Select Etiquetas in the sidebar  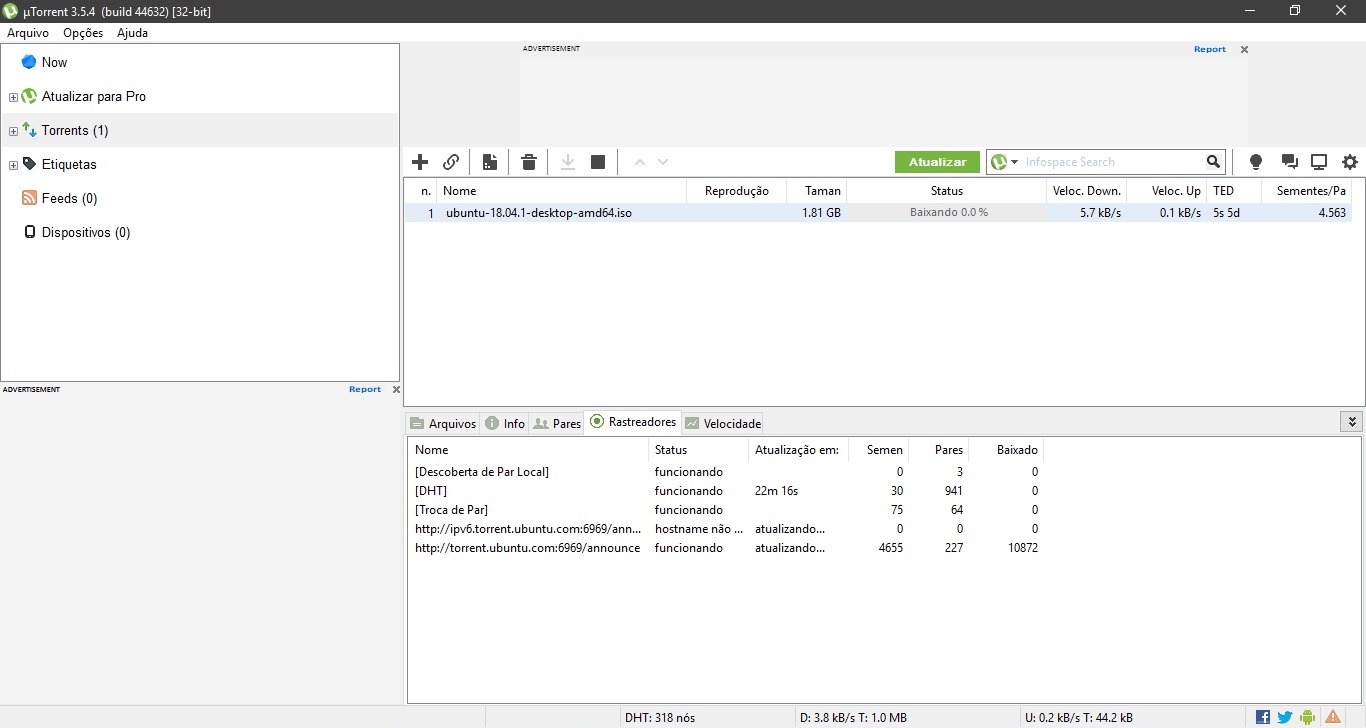point(69,164)
